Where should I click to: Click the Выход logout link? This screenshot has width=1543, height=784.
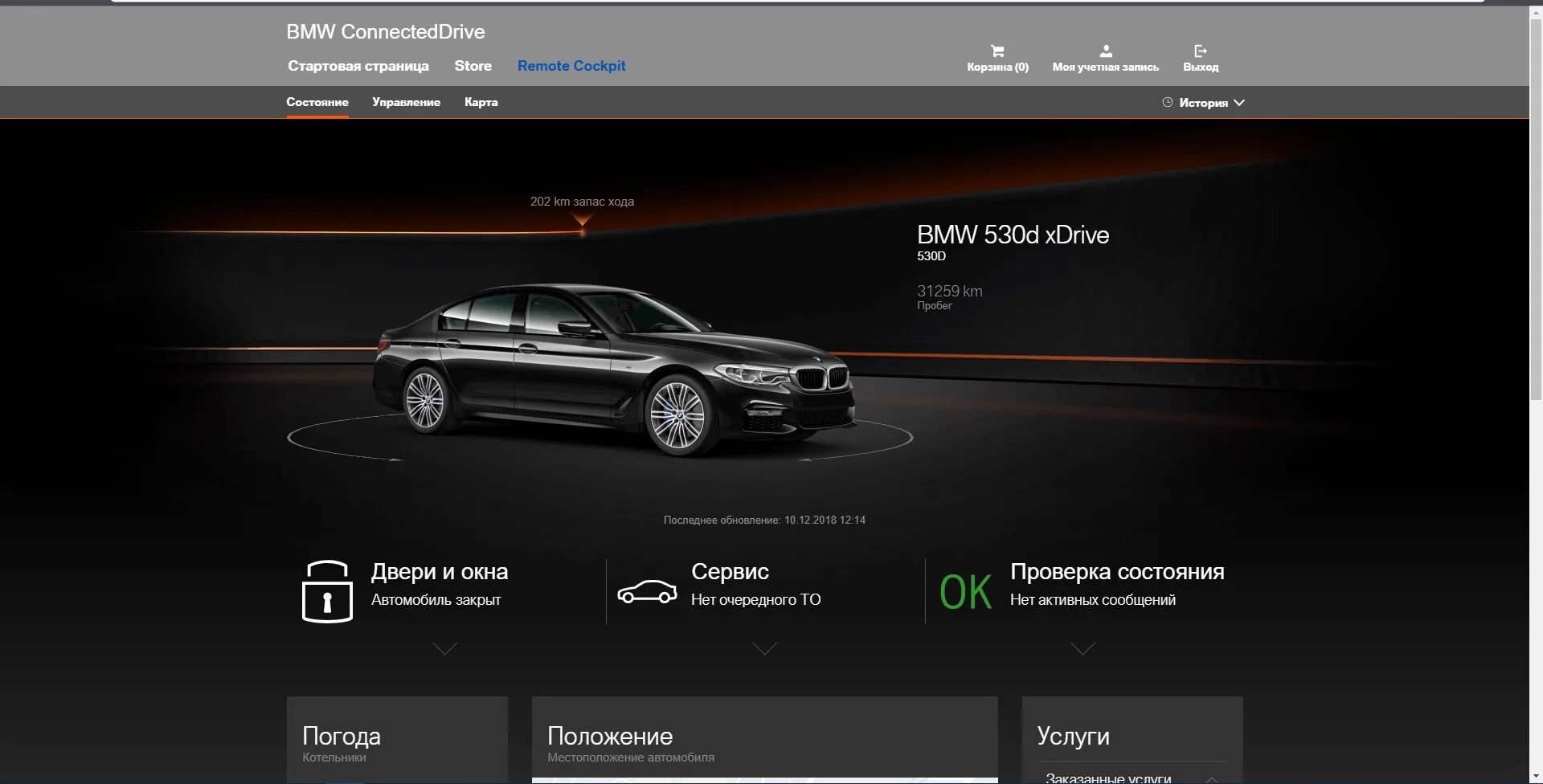[x=1201, y=67]
